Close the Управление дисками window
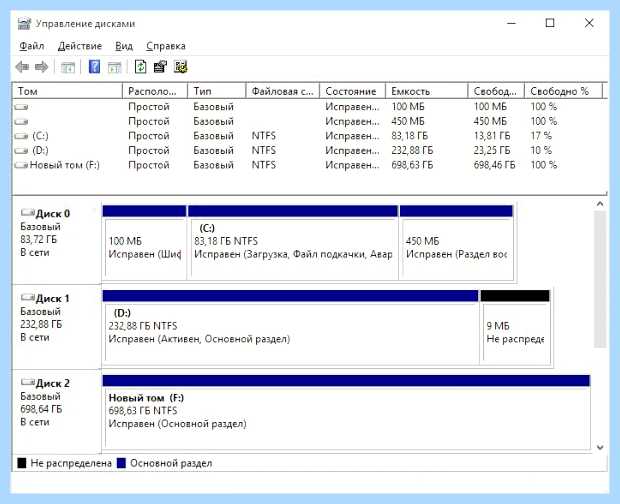Viewport: 620px width, 504px height. tap(589, 23)
